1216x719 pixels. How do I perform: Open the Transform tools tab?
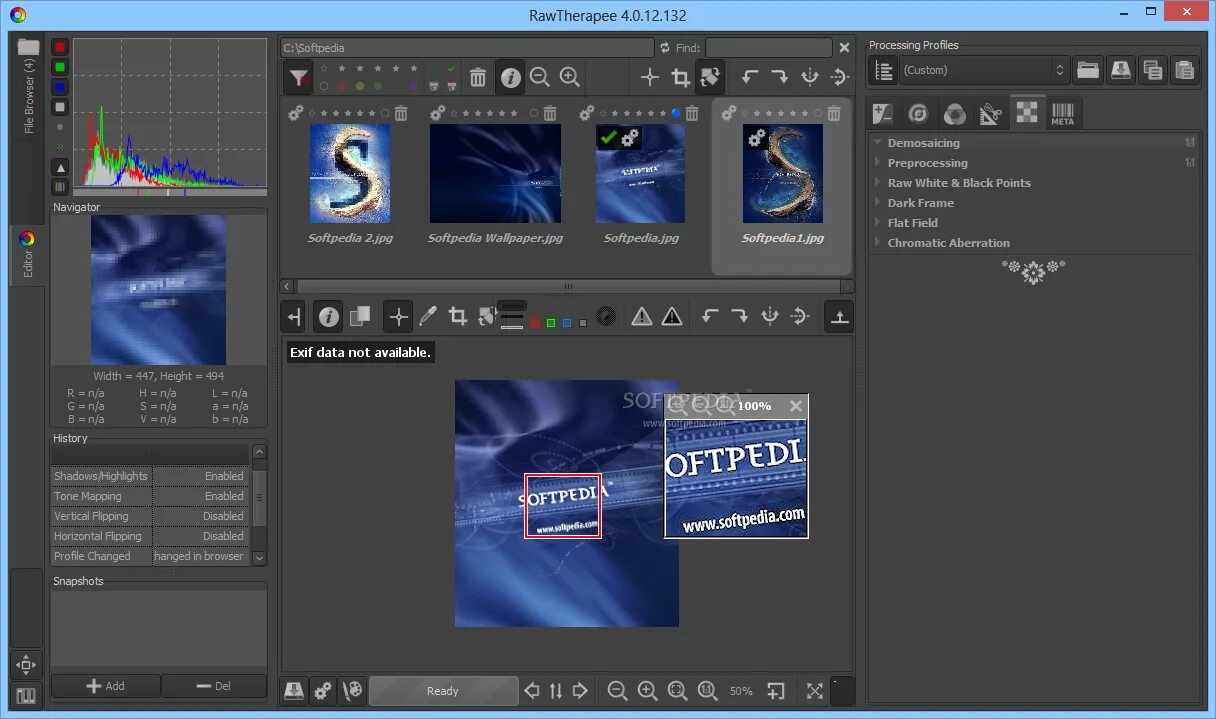pos(990,114)
